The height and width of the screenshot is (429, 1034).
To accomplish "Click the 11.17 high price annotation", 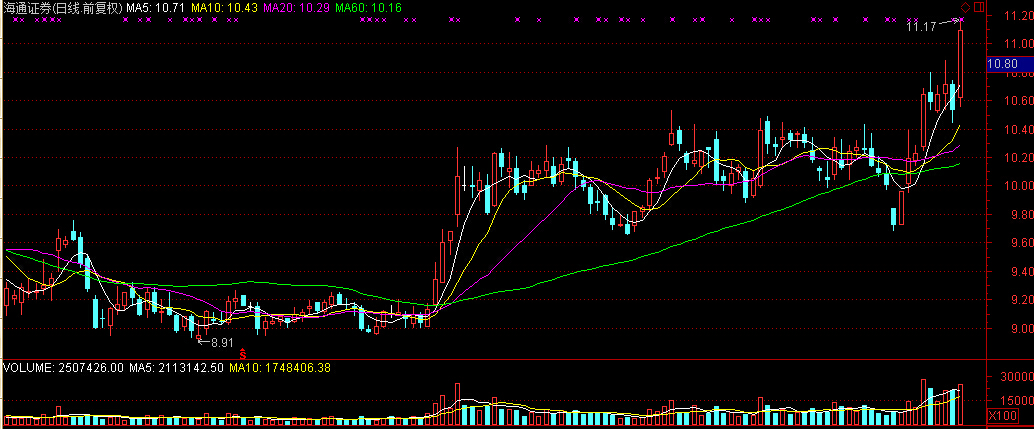I will (921, 27).
